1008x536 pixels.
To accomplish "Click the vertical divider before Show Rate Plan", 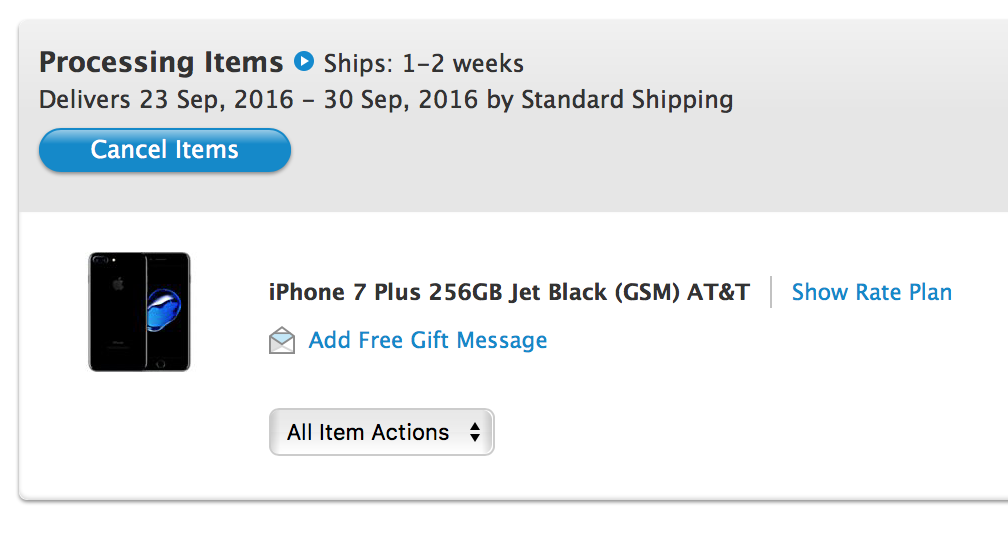I will [771, 292].
